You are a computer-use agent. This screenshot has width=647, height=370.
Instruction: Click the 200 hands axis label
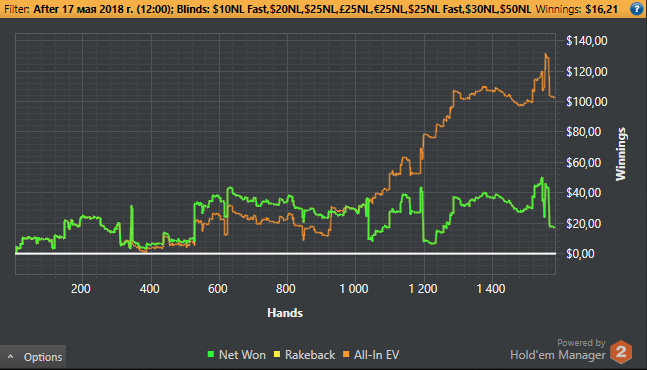point(80,289)
